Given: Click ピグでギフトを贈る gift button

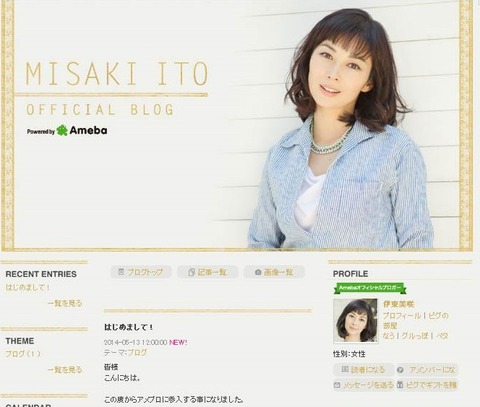Looking at the screenshot, I should point(428,385).
